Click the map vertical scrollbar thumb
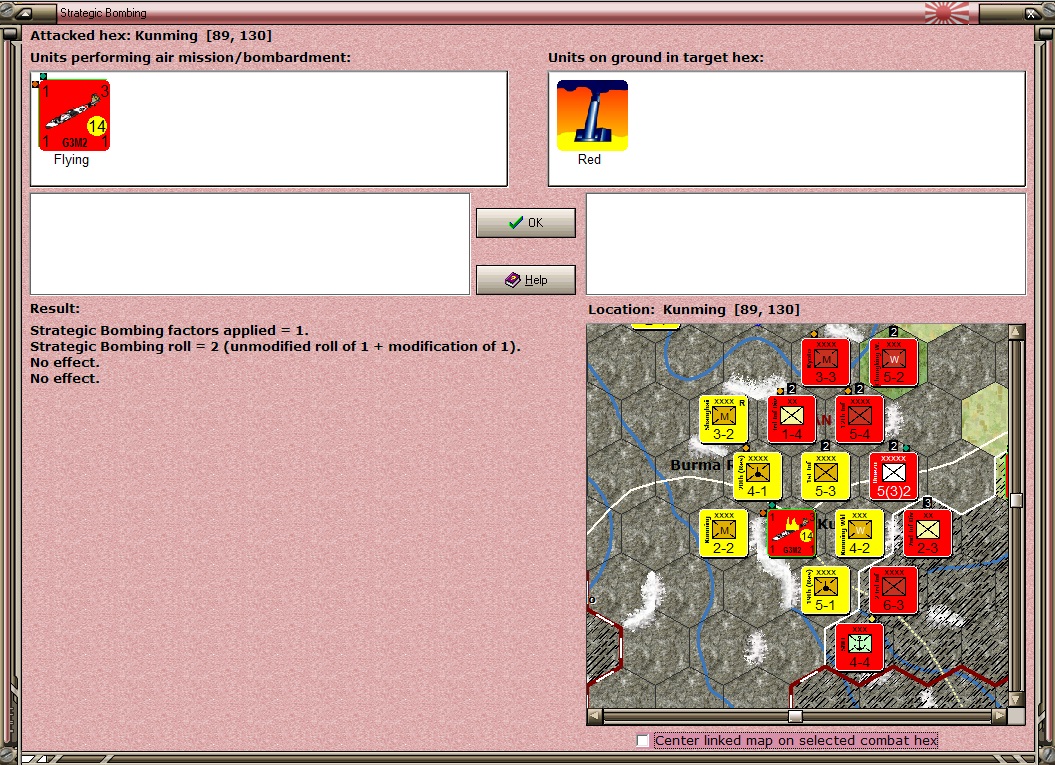Image resolution: width=1055 pixels, height=765 pixels. [x=1017, y=500]
